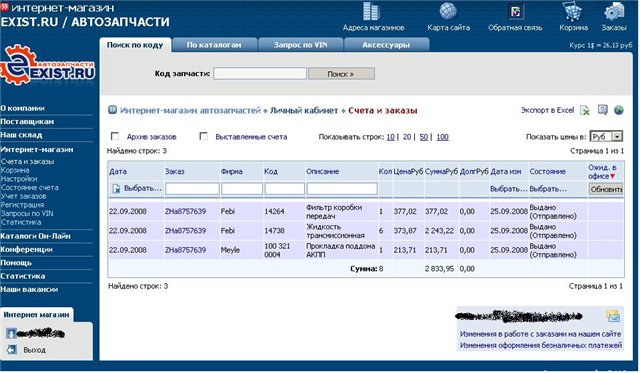Image resolution: width=640 pixels, height=373 pixels.
Task: Click the envelope mail icon
Action: [613, 316]
